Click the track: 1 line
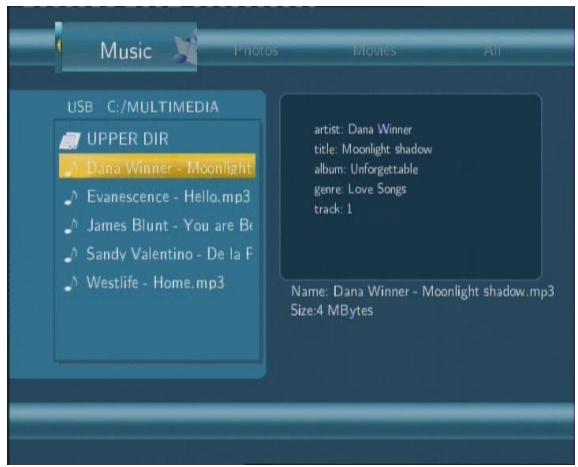Screen dimensions: 578x467 point(333,209)
